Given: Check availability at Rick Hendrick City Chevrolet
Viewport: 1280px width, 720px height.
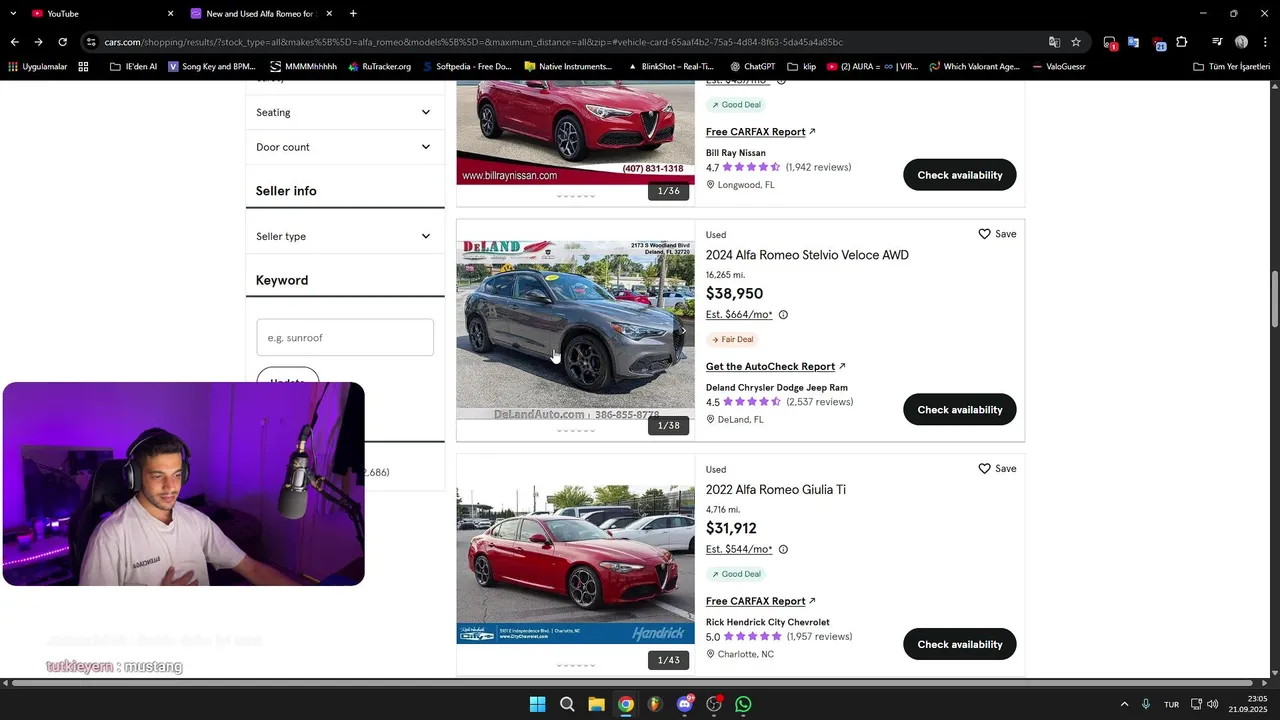Looking at the screenshot, I should [x=960, y=645].
